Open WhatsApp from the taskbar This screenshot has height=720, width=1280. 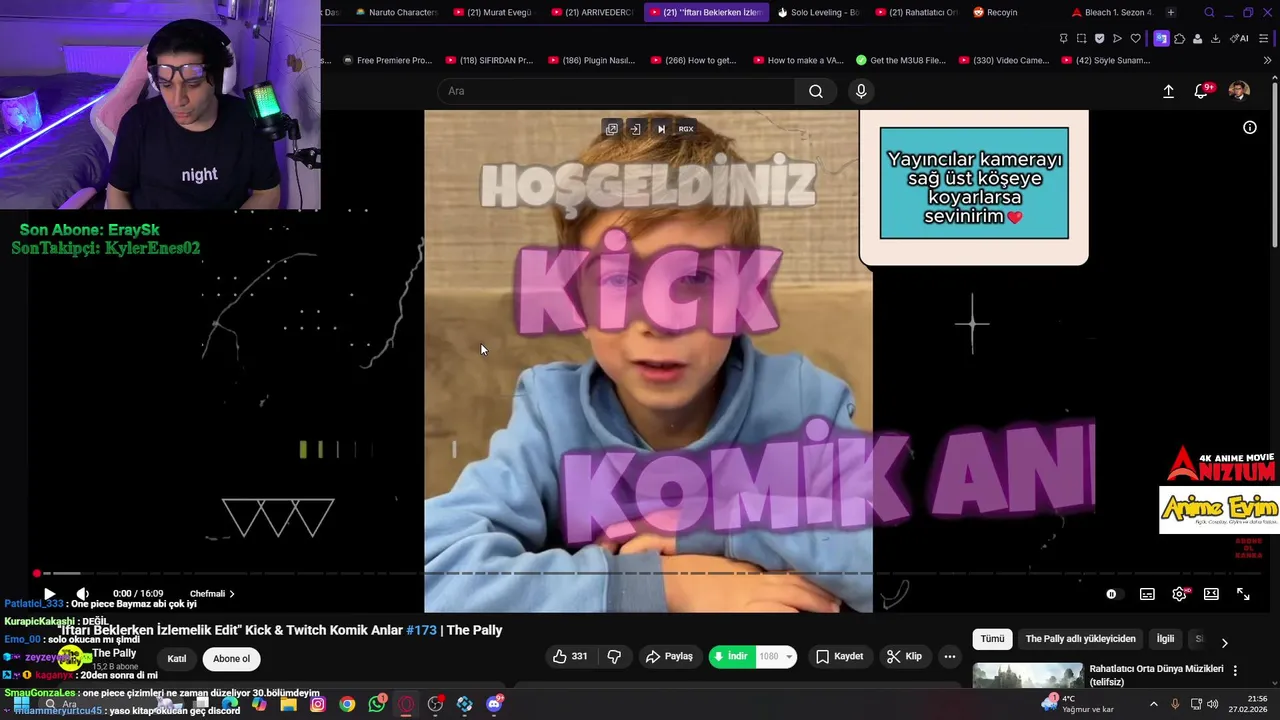click(377, 704)
